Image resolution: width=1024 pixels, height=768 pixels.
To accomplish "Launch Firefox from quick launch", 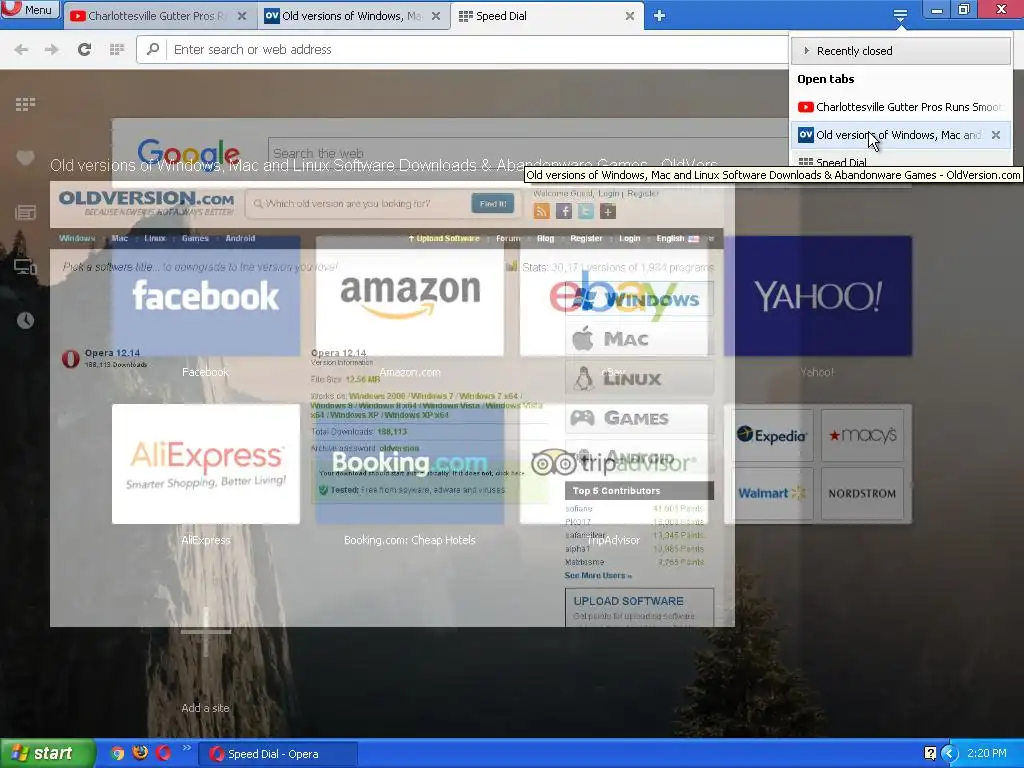I will click(140, 753).
